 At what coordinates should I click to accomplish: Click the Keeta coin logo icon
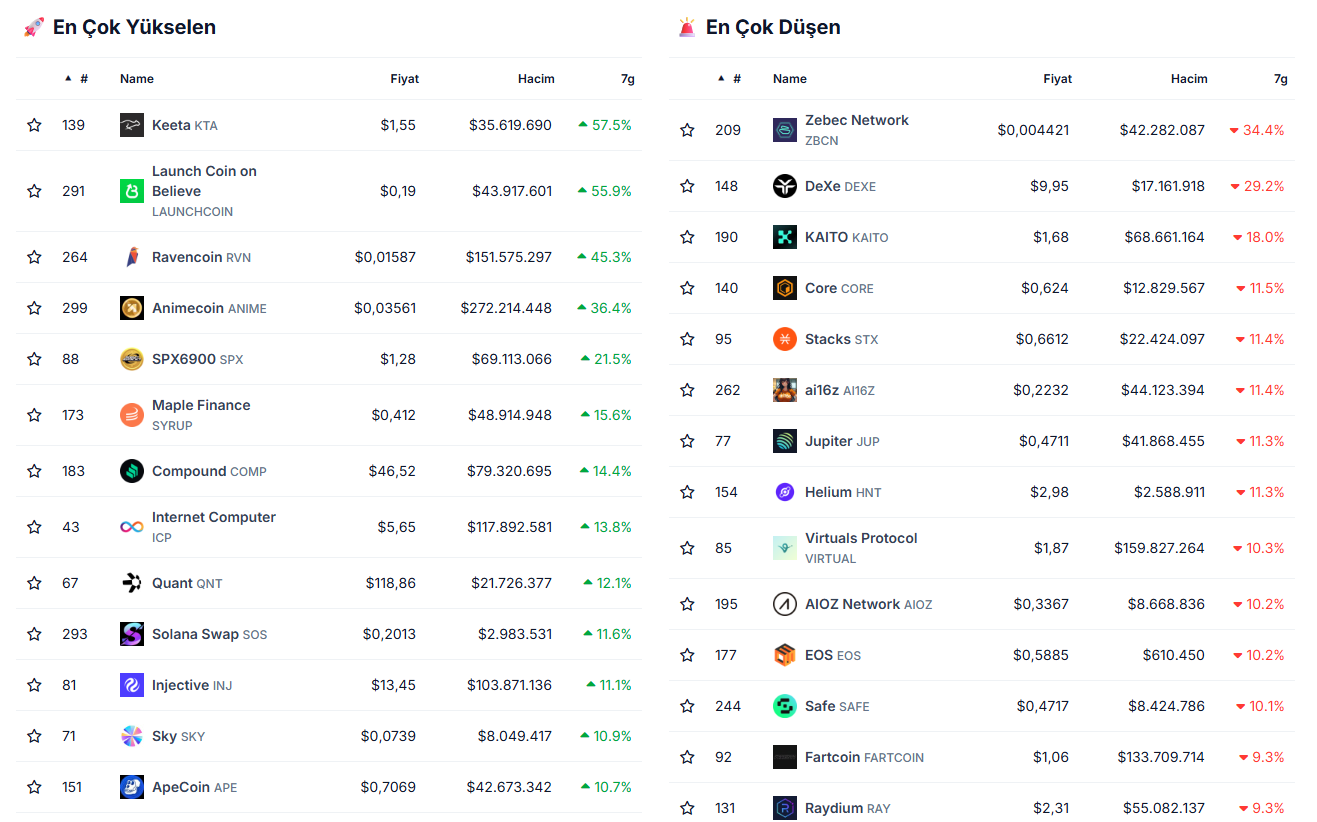131,125
